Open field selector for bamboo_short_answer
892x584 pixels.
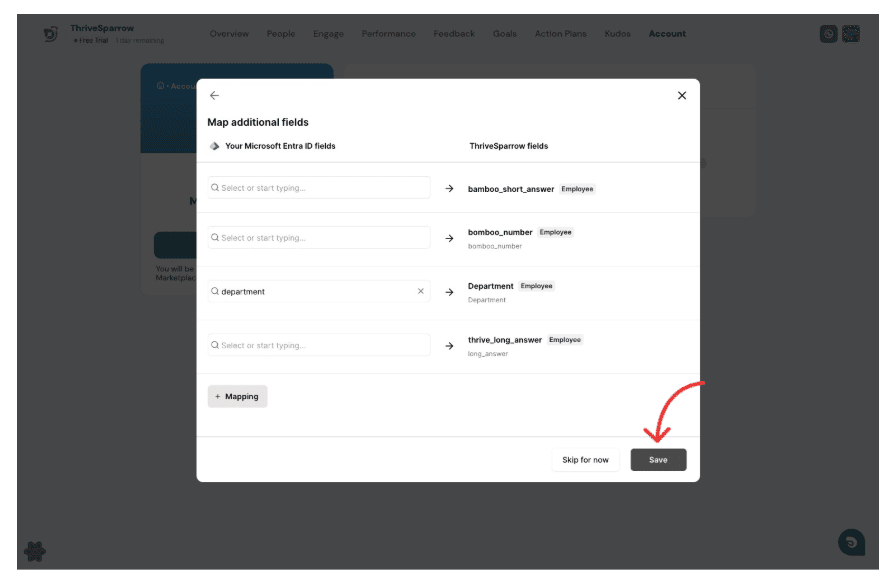(319, 188)
